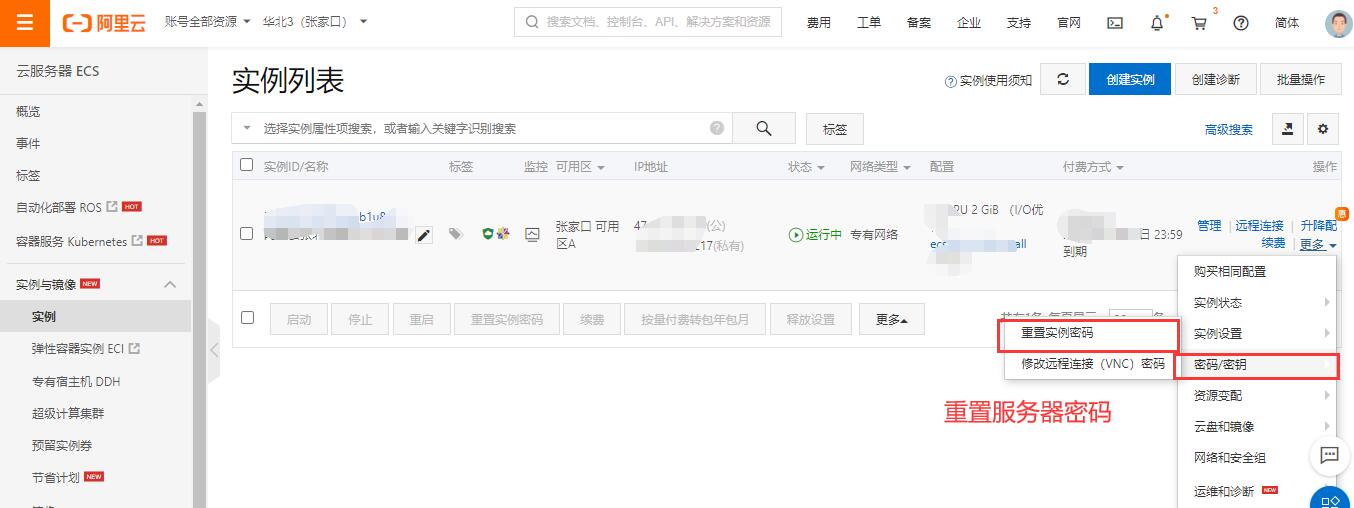Click the 批量操作 button
Viewport: 1354px width, 508px height.
pyautogui.click(x=1300, y=80)
